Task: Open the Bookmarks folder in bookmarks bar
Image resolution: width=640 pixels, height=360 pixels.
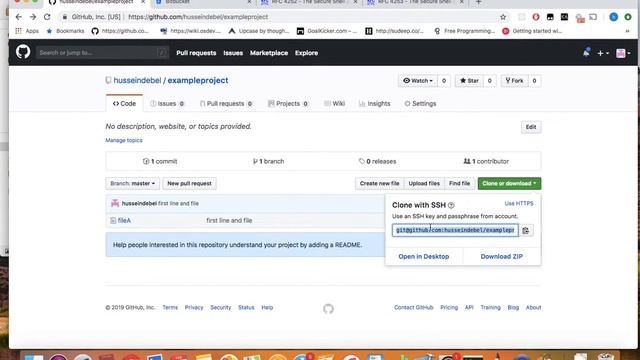Action: tap(65, 31)
